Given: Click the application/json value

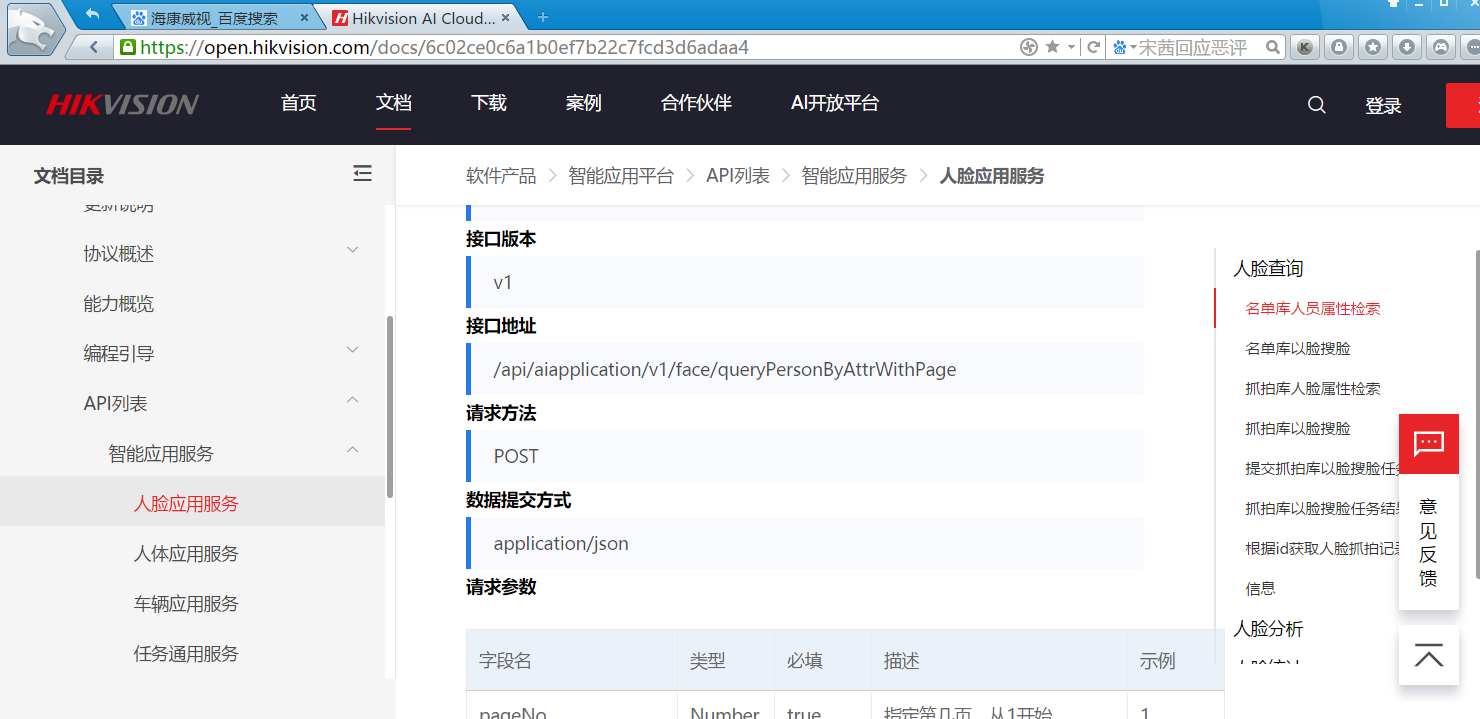Looking at the screenshot, I should pyautogui.click(x=561, y=544).
